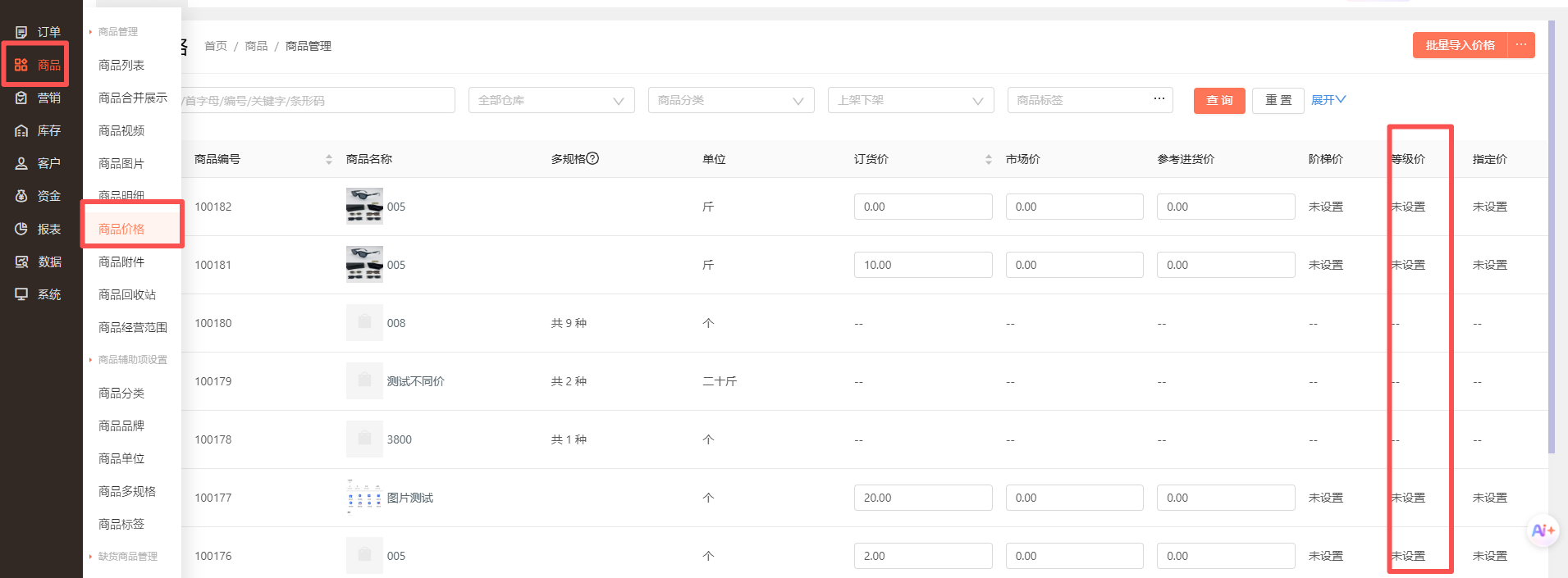Click the vertical page scrollbar
The width and height of the screenshot is (1568, 578).
[x=1552, y=238]
